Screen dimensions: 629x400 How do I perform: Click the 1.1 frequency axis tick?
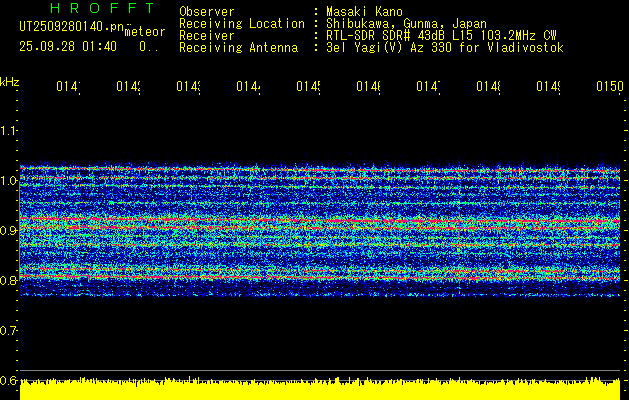(9, 131)
